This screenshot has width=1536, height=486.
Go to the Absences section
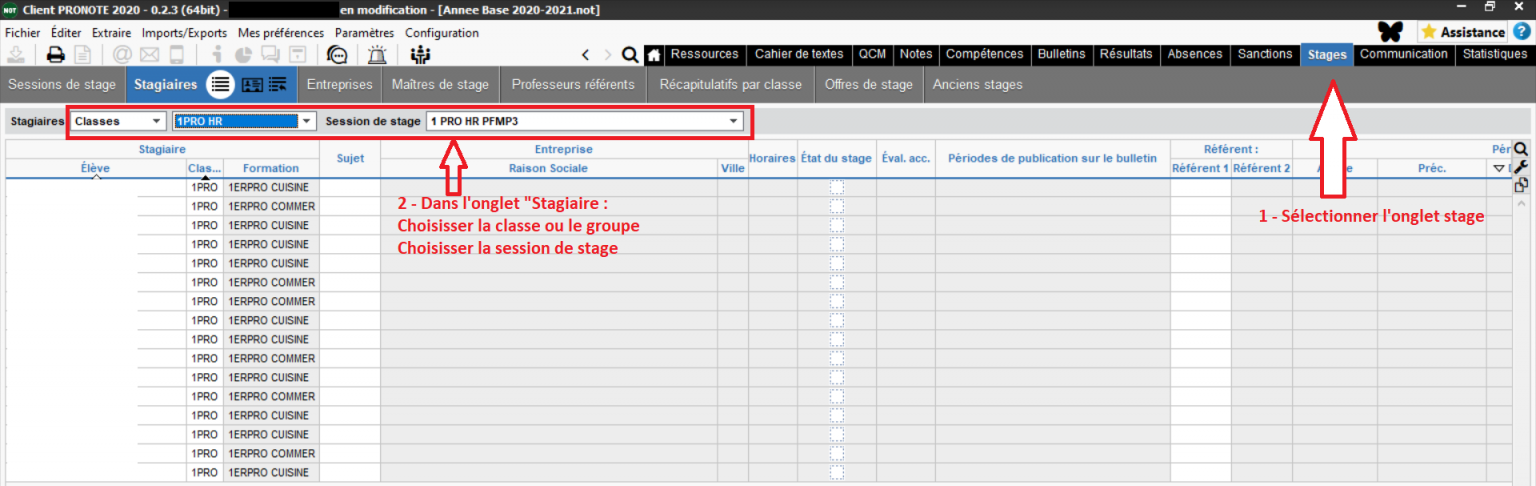click(x=1195, y=54)
